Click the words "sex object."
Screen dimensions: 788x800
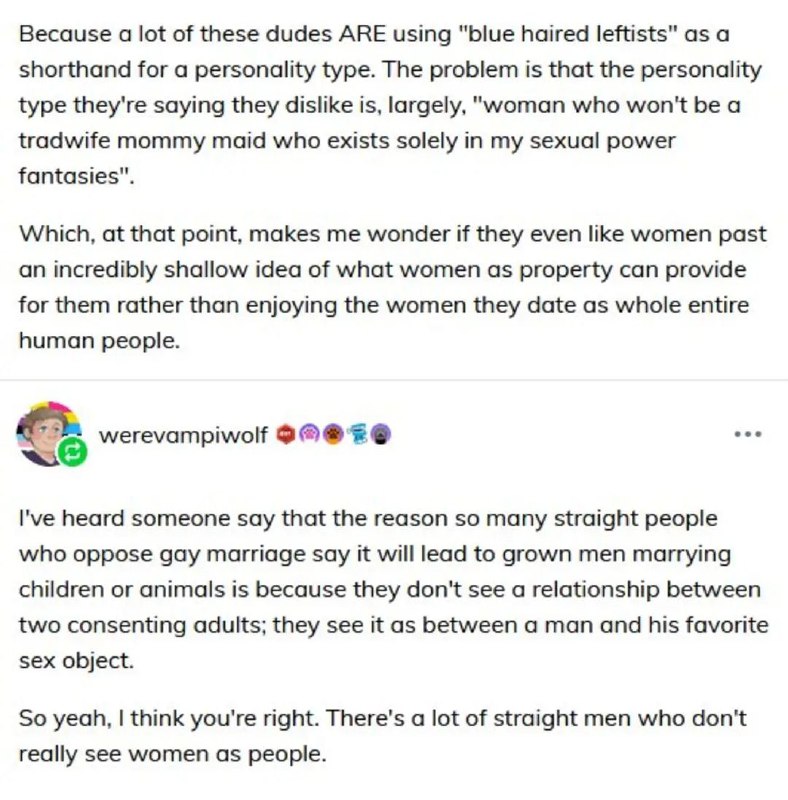76,661
